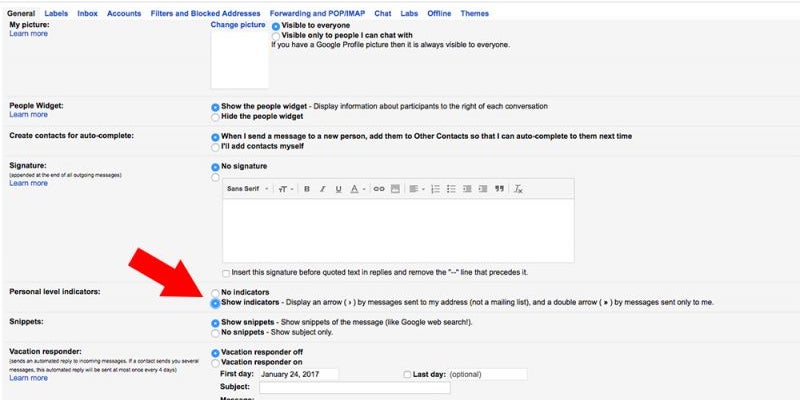Image resolution: width=800 pixels, height=400 pixels.
Task: Select No snippets option
Action: click(x=215, y=333)
